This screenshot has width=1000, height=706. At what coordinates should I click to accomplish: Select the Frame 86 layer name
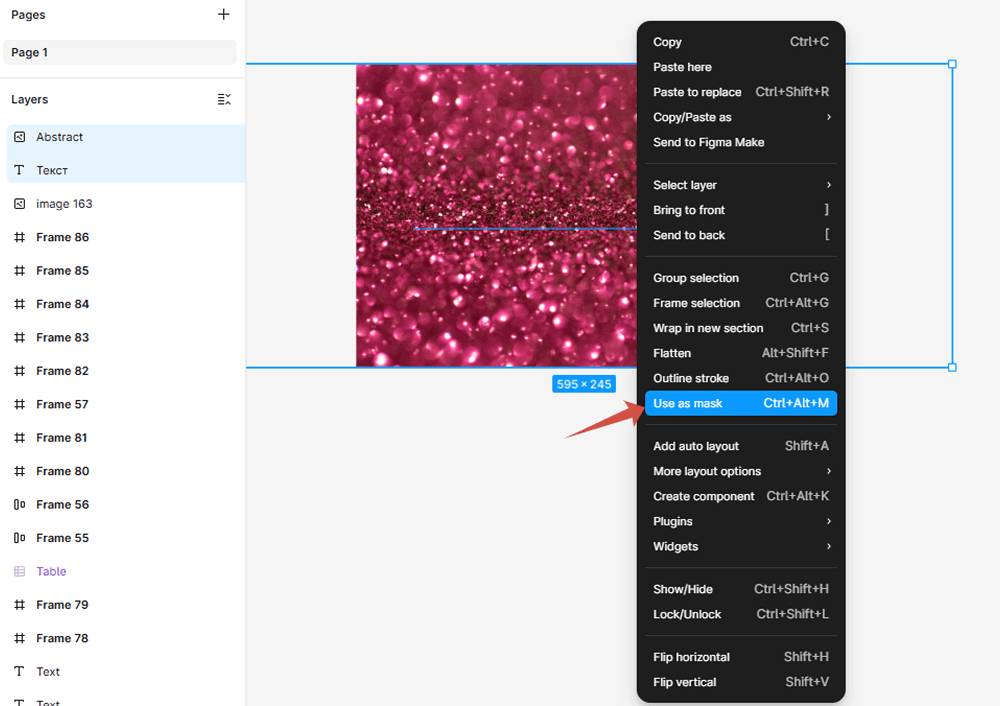pos(62,237)
